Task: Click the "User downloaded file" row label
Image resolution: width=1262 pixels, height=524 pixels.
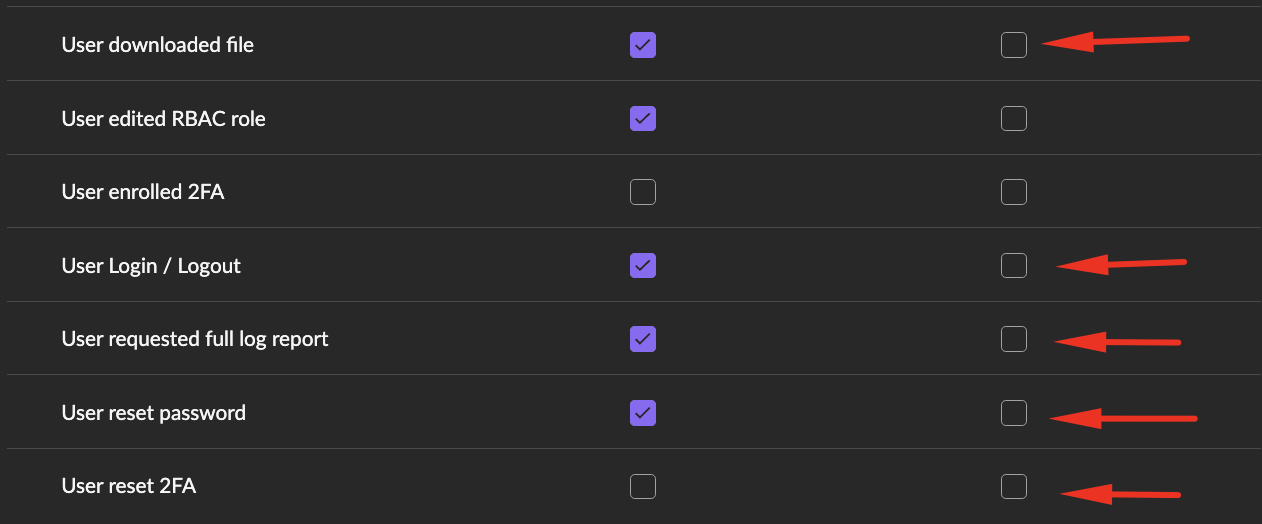Action: [x=158, y=45]
